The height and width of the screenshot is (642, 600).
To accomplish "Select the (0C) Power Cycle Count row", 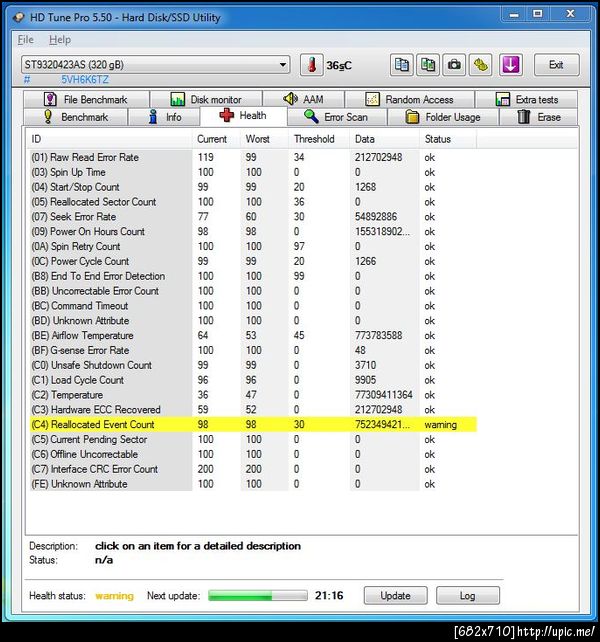I will click(253, 261).
